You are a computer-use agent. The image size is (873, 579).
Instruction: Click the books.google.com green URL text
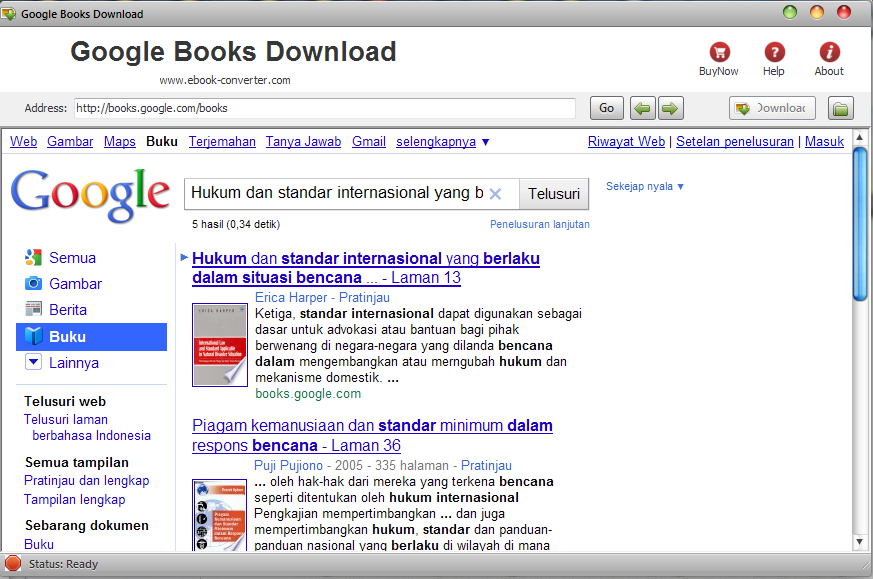click(x=308, y=394)
